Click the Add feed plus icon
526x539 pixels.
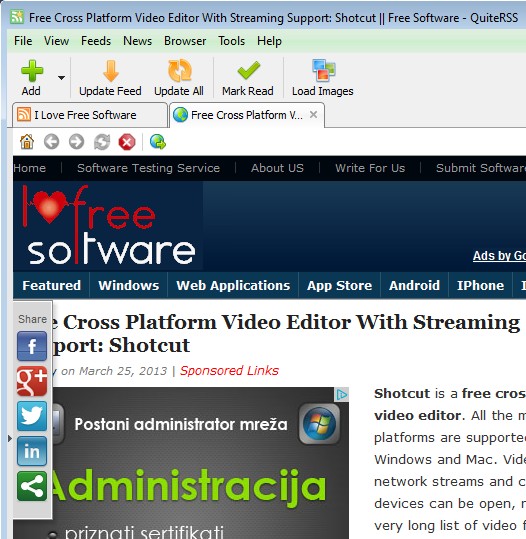32,71
